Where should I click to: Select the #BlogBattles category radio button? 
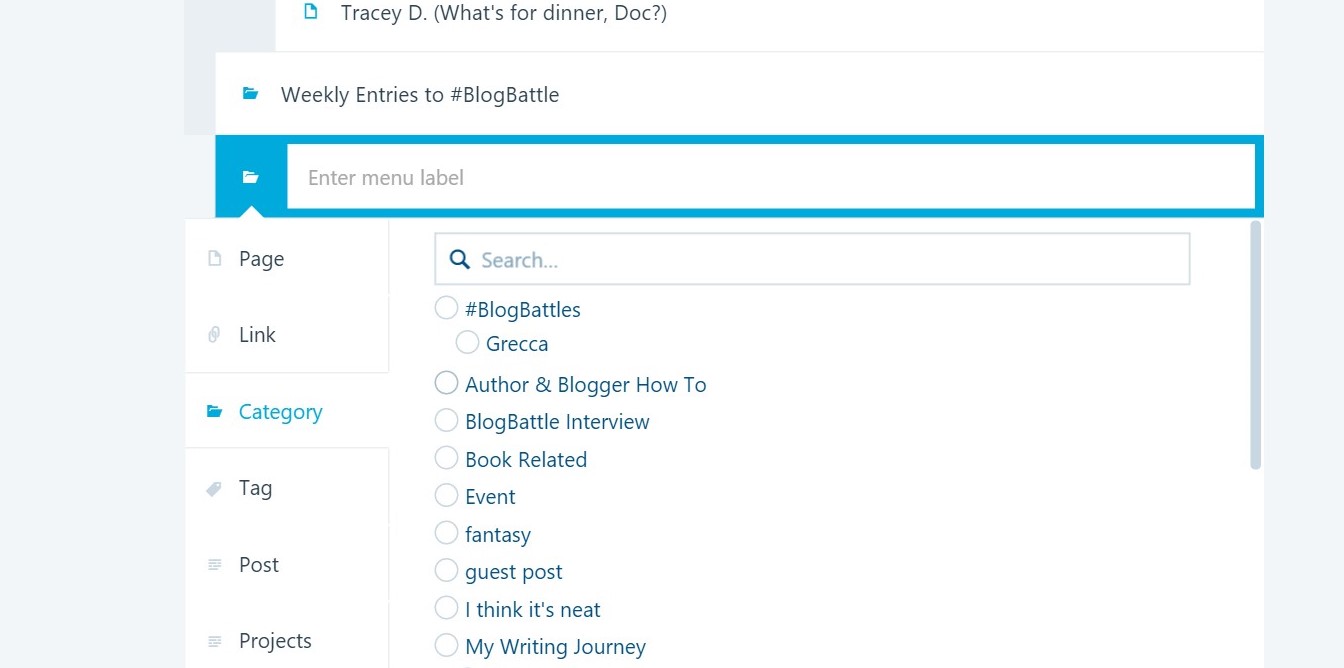click(x=446, y=309)
